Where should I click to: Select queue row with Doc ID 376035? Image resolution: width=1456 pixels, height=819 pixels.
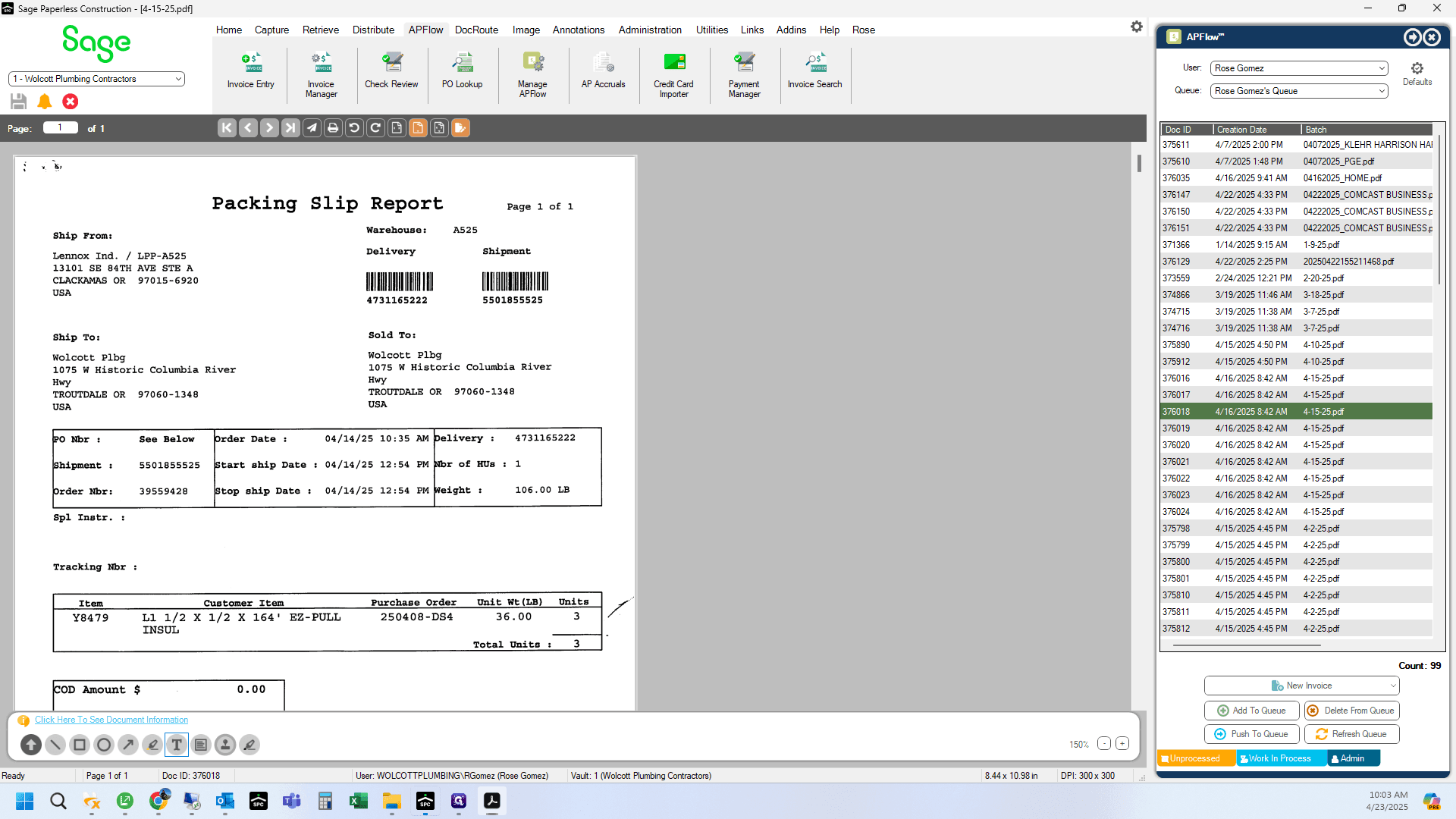click(x=1297, y=179)
